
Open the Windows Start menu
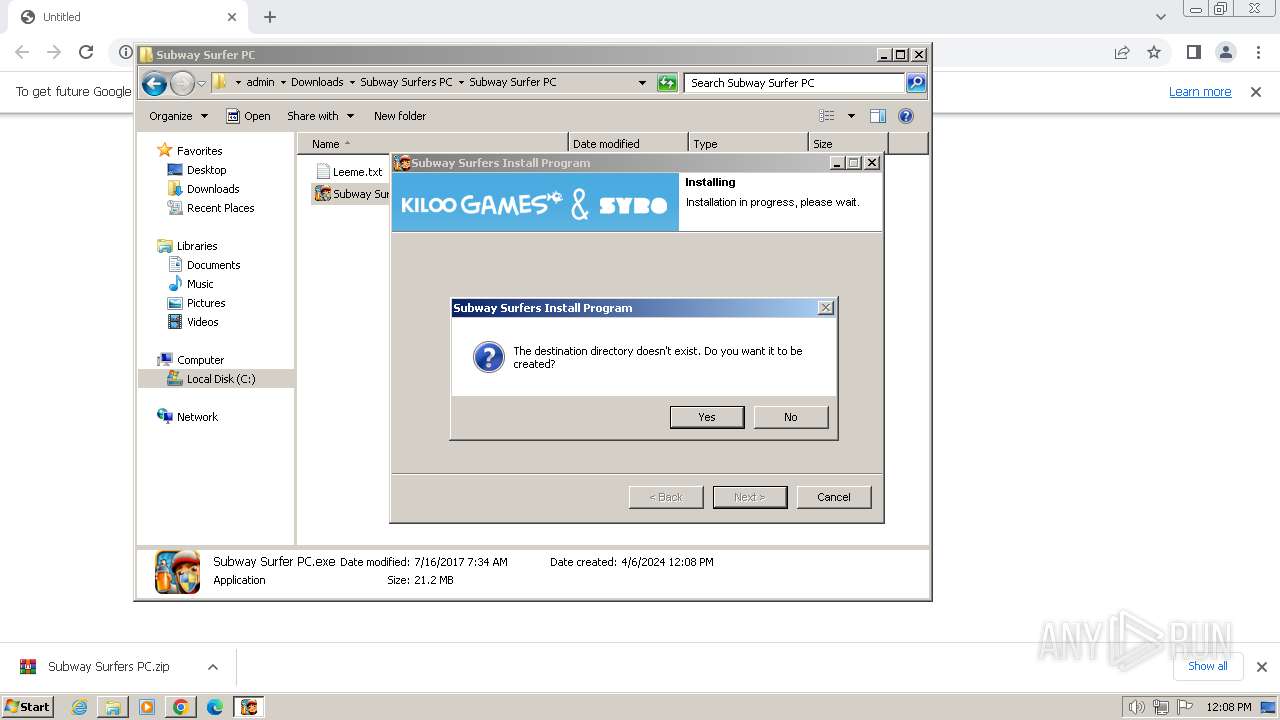[x=28, y=706]
